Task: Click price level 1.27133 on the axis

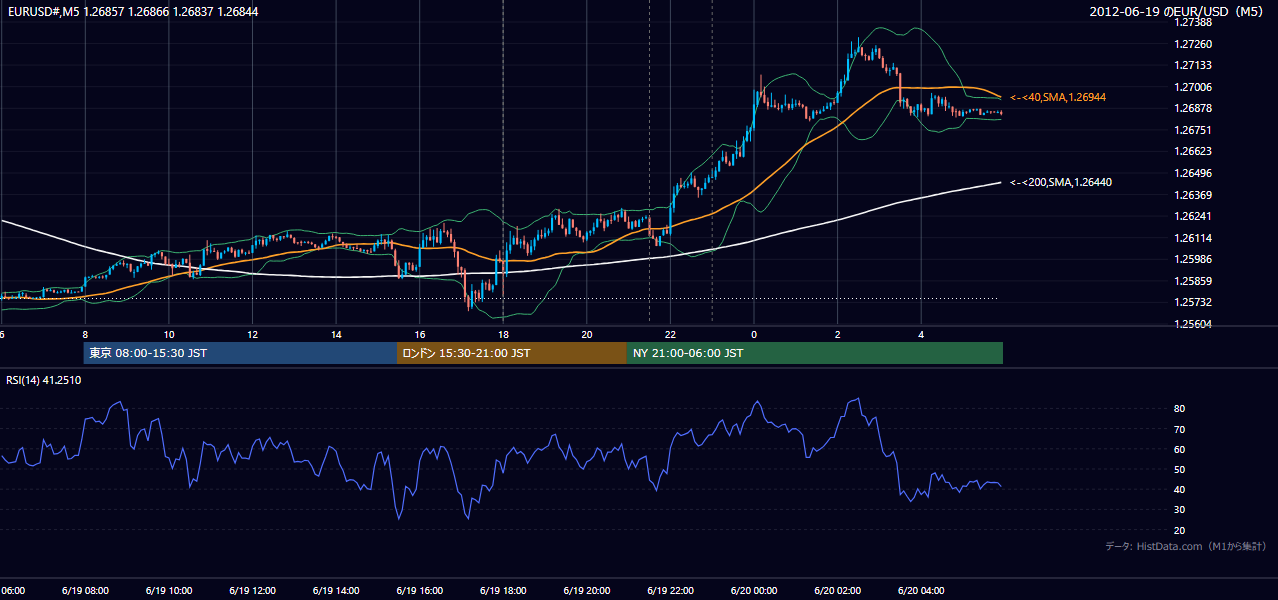Action: [1192, 65]
